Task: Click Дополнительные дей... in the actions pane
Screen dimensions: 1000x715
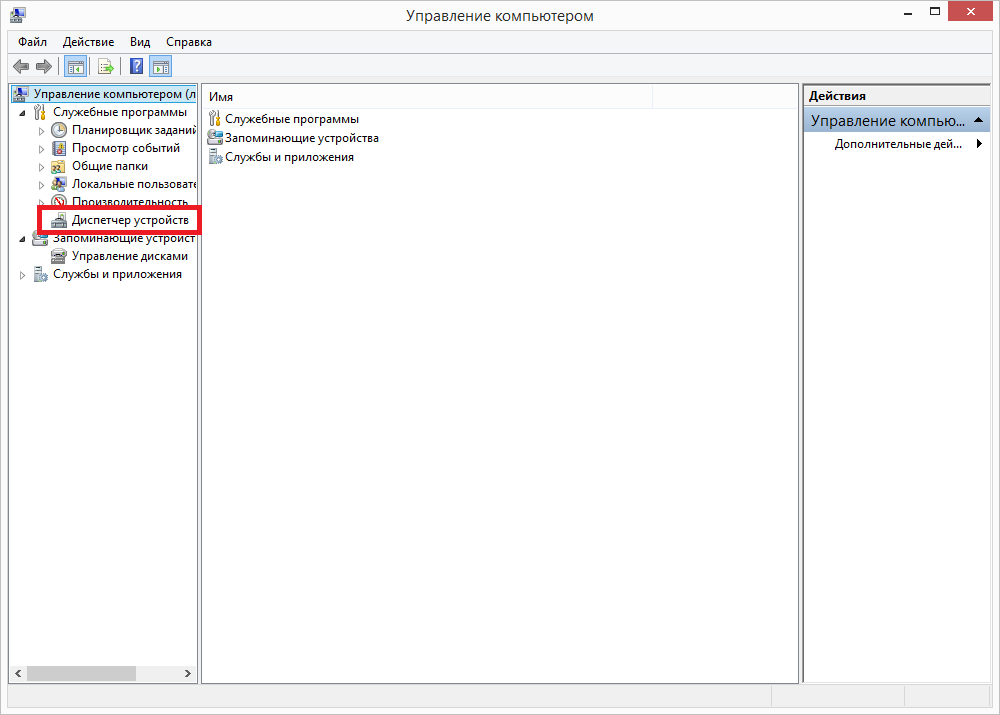Action: tap(898, 144)
